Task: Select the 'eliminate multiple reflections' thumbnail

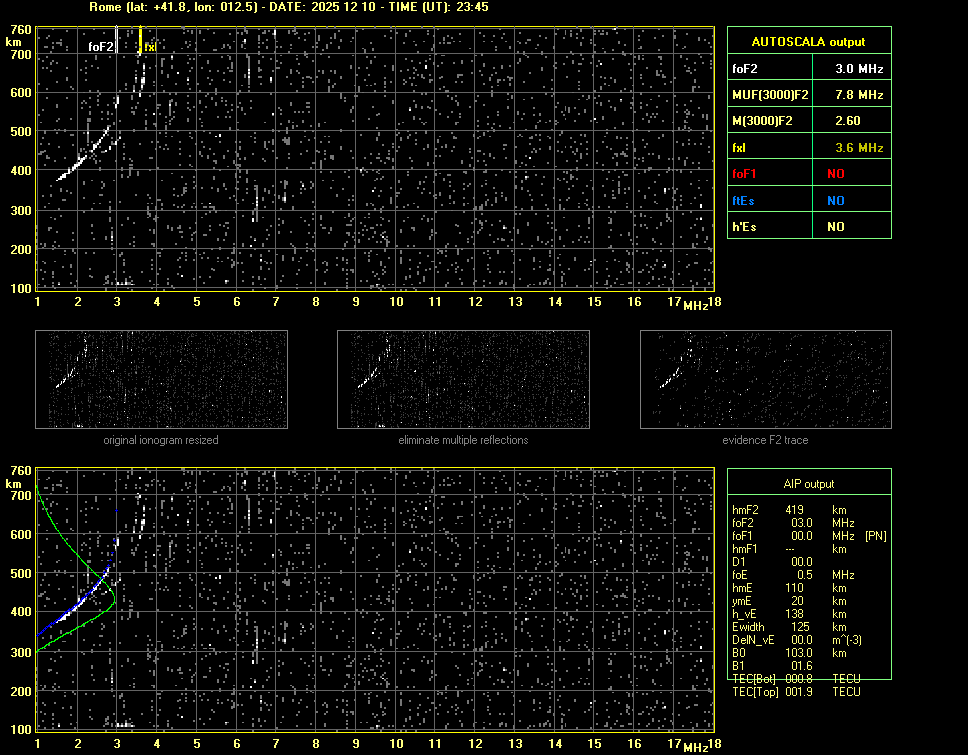Action: pyautogui.click(x=463, y=379)
